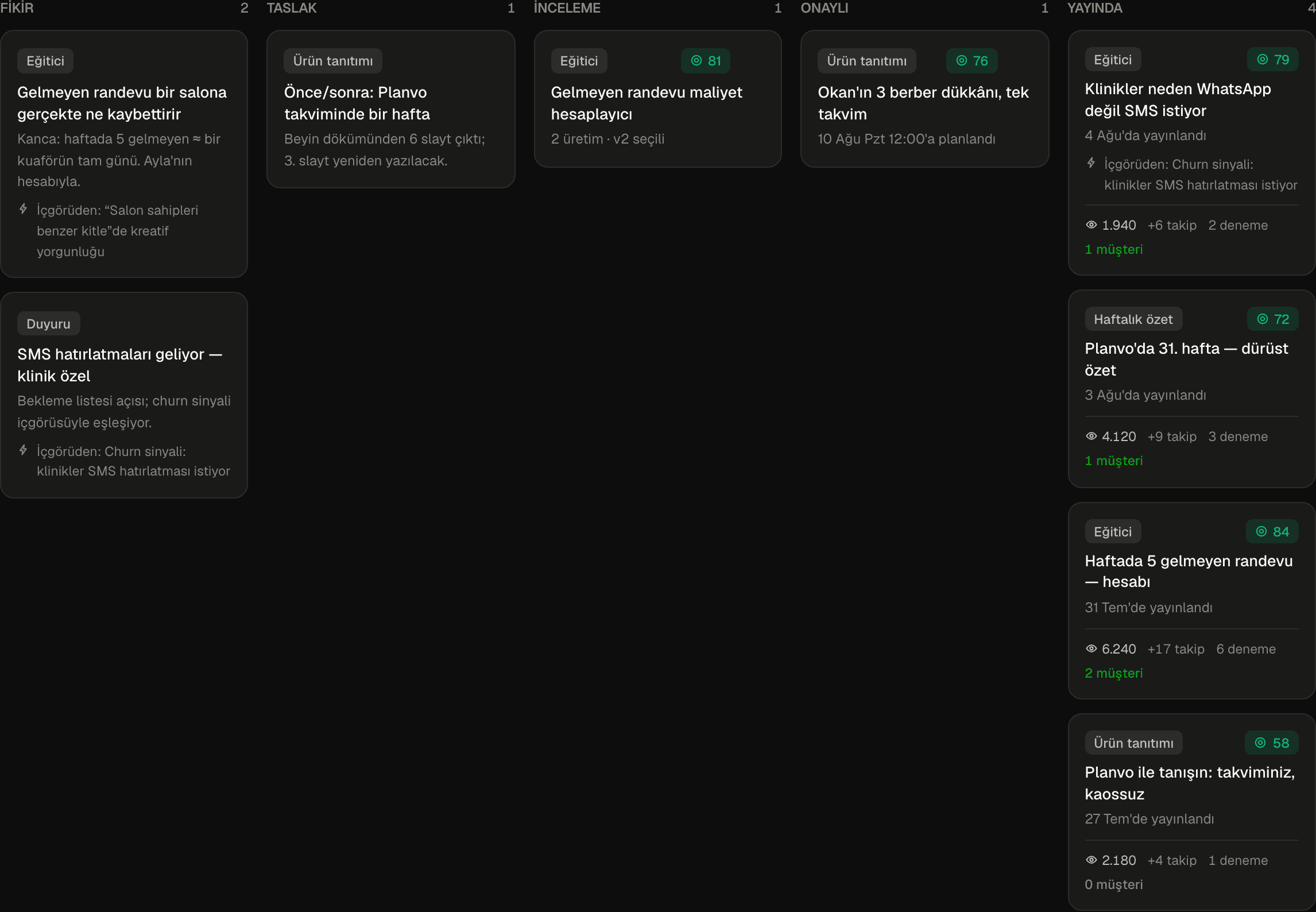The image size is (1316, 912).
Task: Click the green 2 müşteri text
Action: 1114,673
